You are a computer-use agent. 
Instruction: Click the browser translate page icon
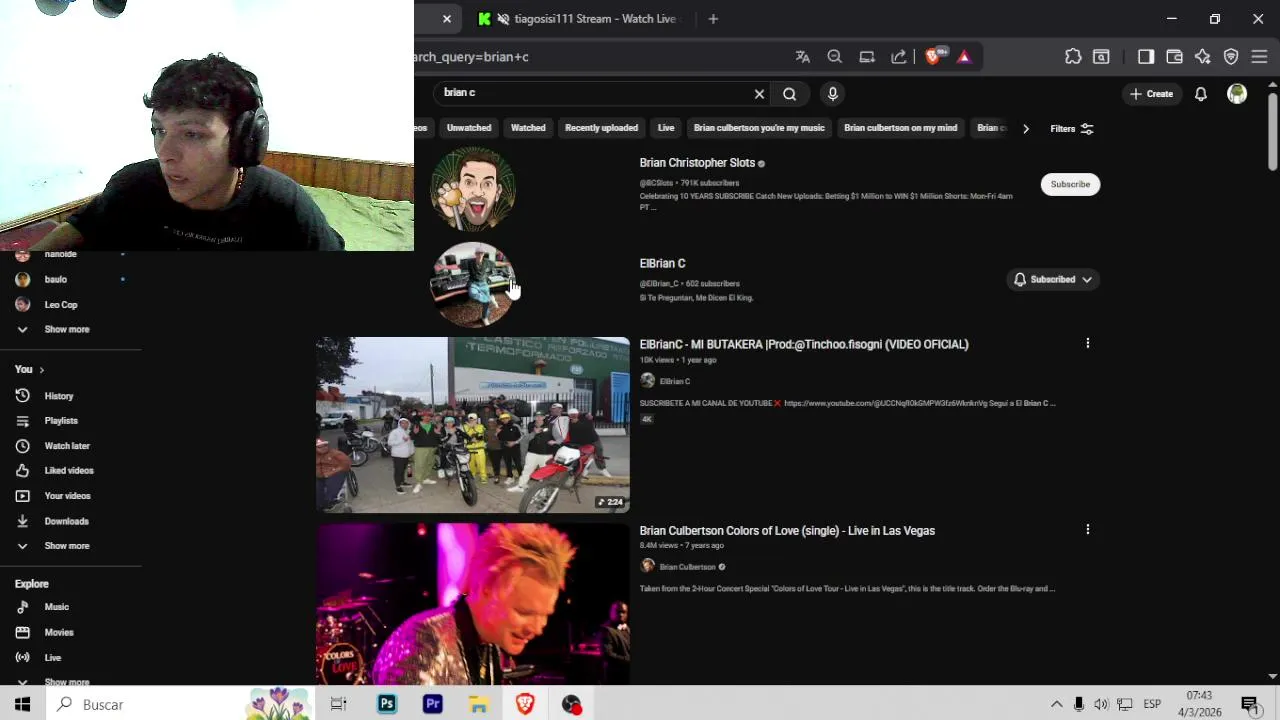click(802, 57)
